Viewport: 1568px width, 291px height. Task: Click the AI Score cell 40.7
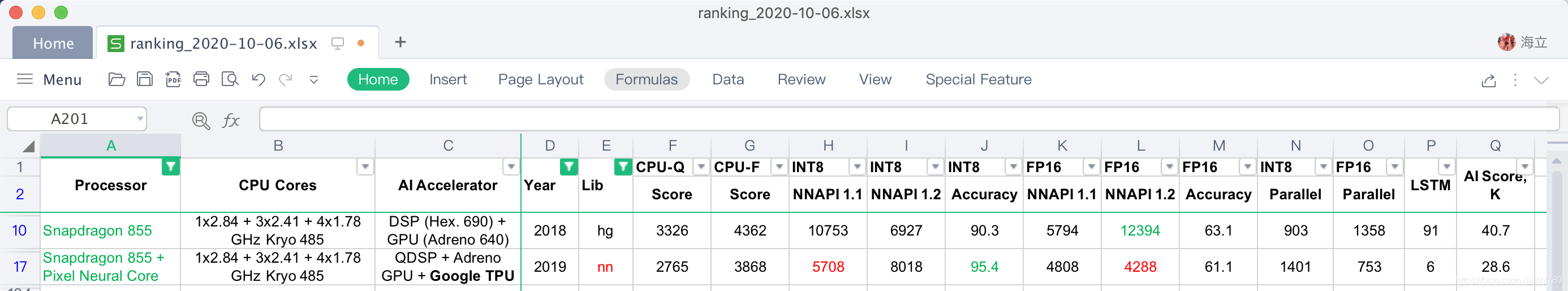[x=1495, y=230]
